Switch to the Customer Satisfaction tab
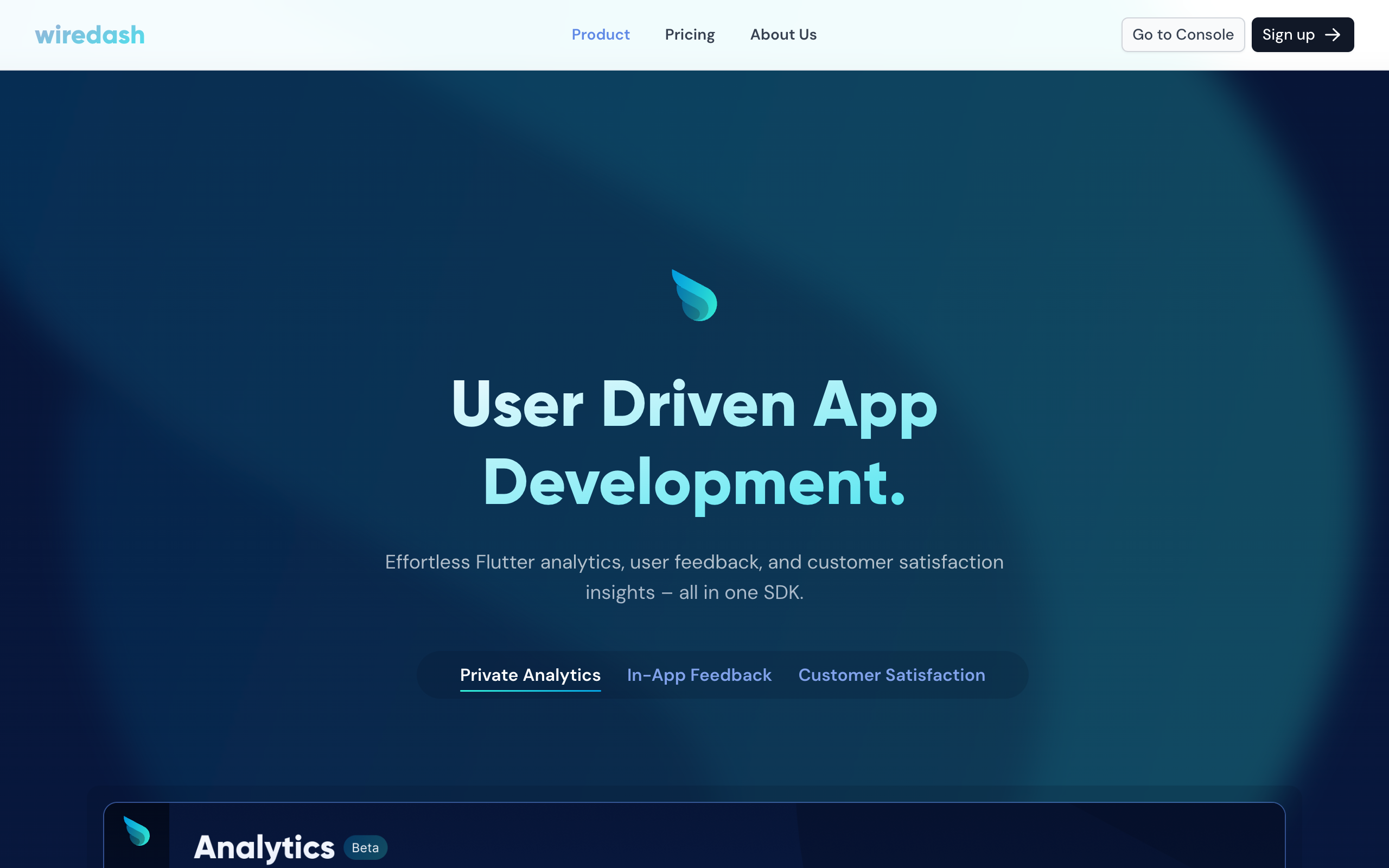Image resolution: width=1389 pixels, height=868 pixels. [891, 674]
